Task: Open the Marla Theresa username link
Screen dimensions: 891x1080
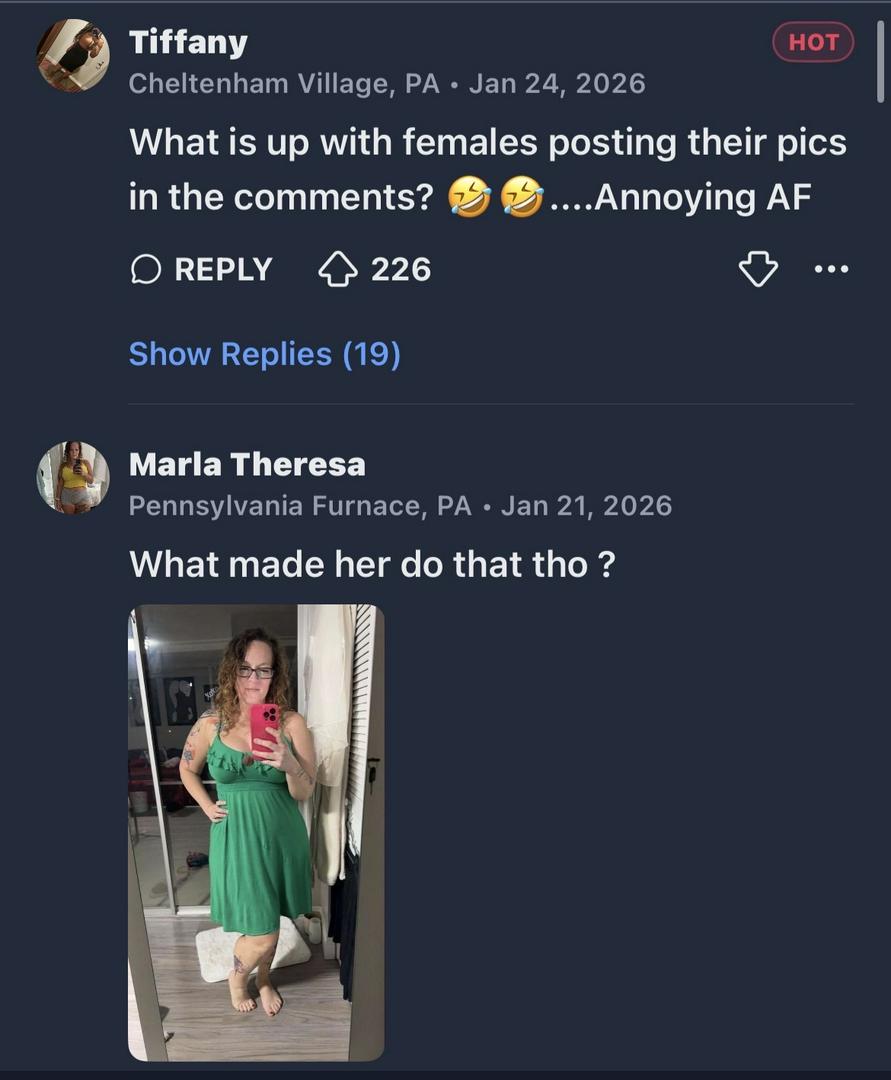Action: point(247,464)
